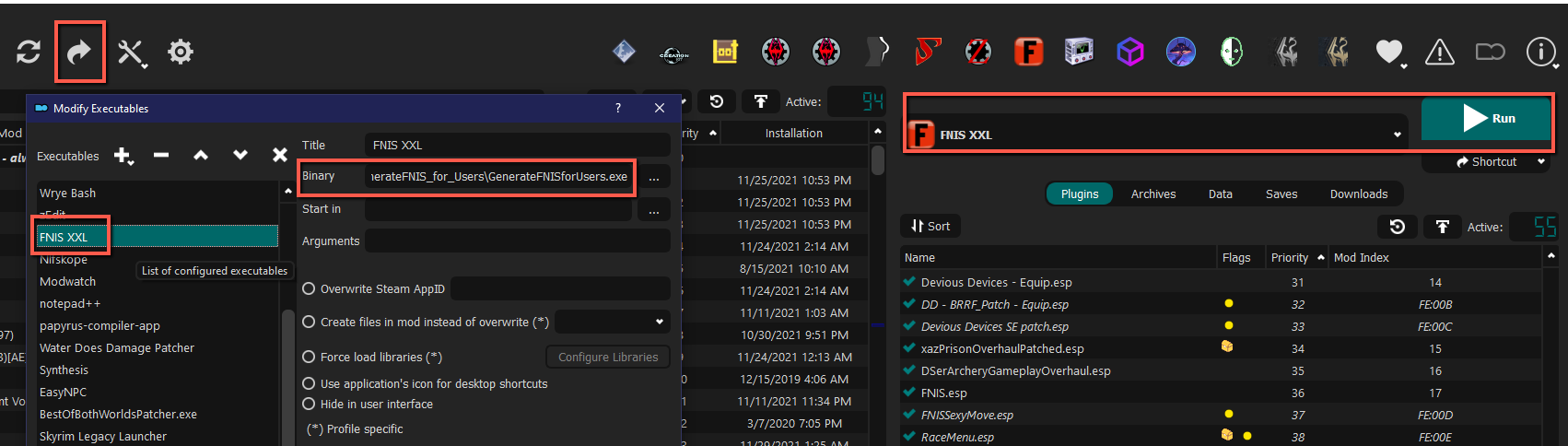
Task: Click the Start in input field
Action: click(498, 209)
